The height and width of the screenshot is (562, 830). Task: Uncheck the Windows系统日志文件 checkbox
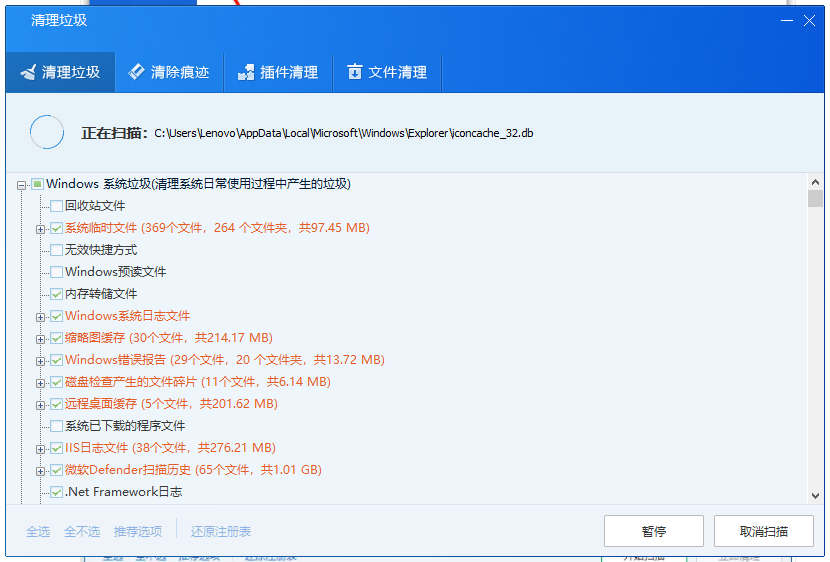tap(57, 316)
